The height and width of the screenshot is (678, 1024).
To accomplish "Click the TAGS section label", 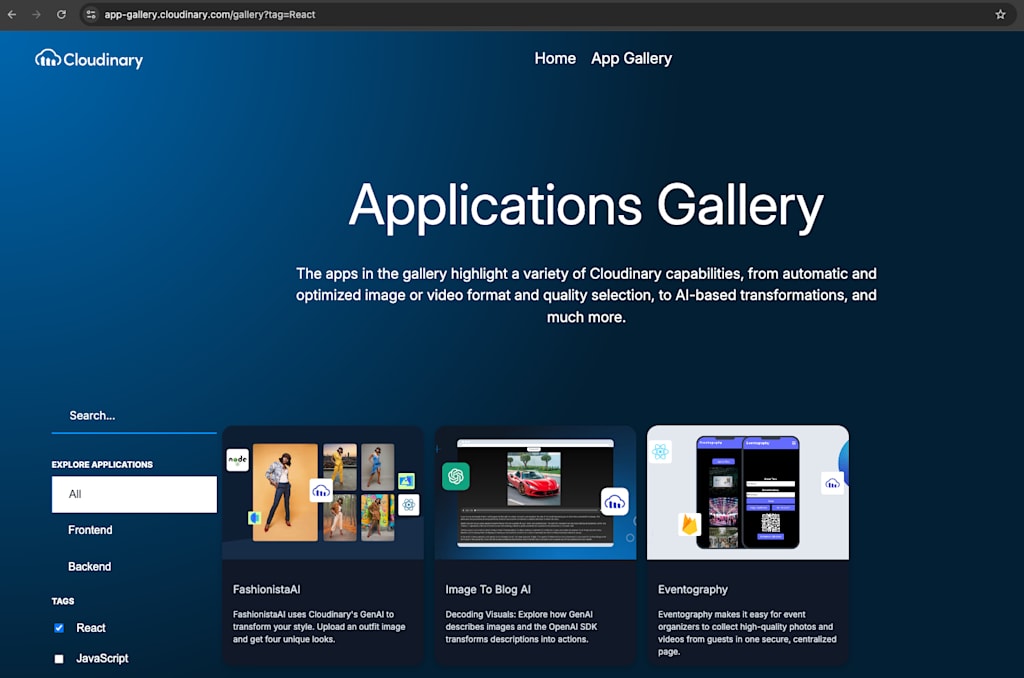I will click(63, 601).
